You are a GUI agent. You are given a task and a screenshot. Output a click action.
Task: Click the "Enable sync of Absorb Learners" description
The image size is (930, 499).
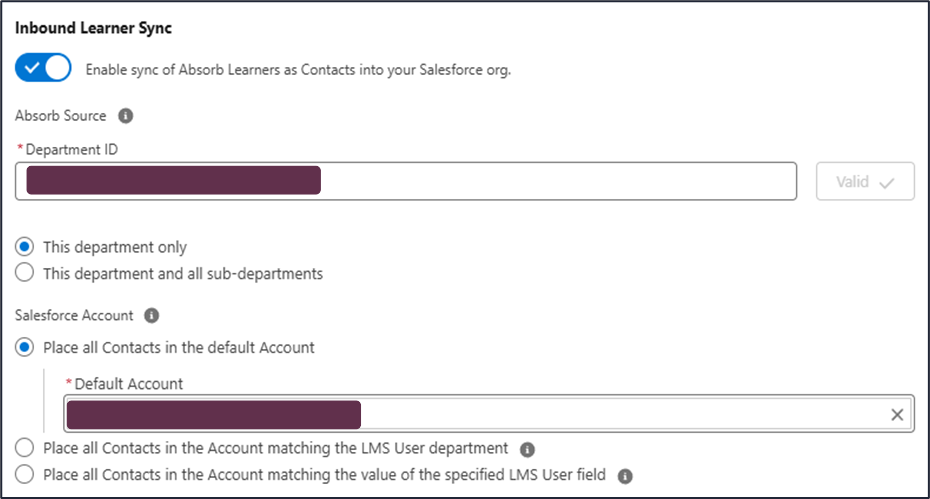298,71
